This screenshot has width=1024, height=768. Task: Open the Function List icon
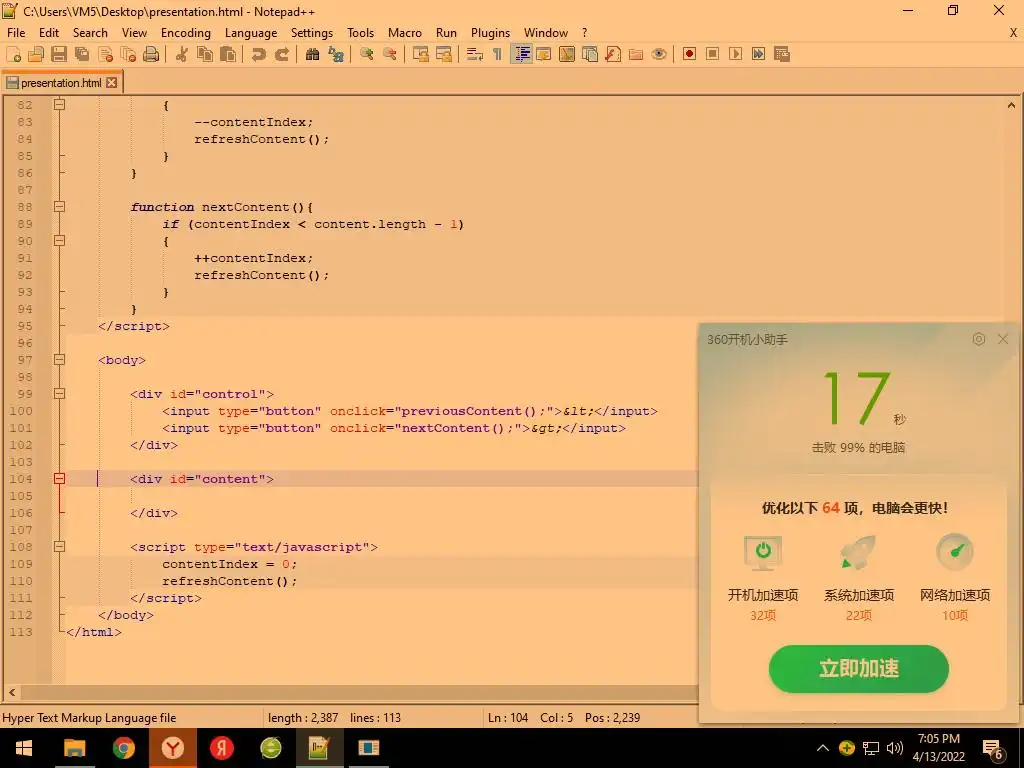pyautogui.click(x=613, y=54)
